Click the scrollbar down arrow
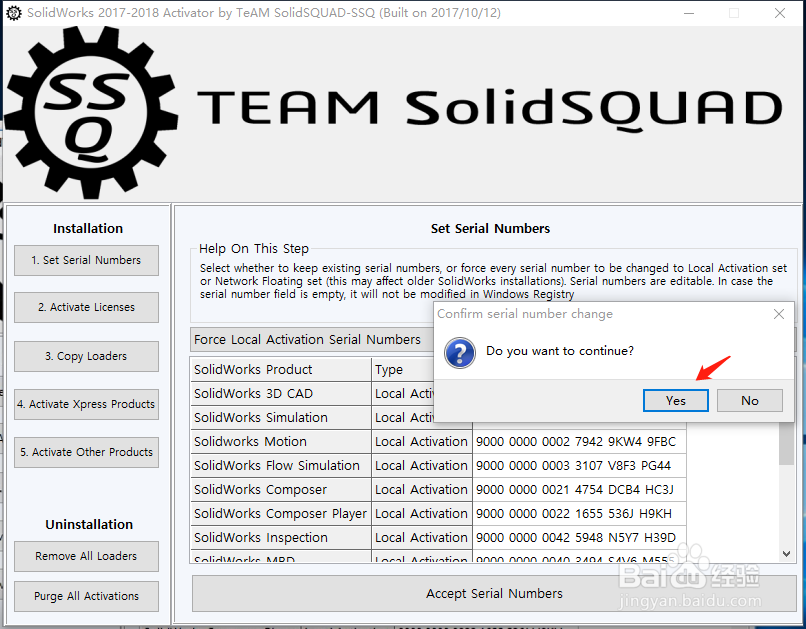Image resolution: width=806 pixels, height=629 pixels. 786,553
